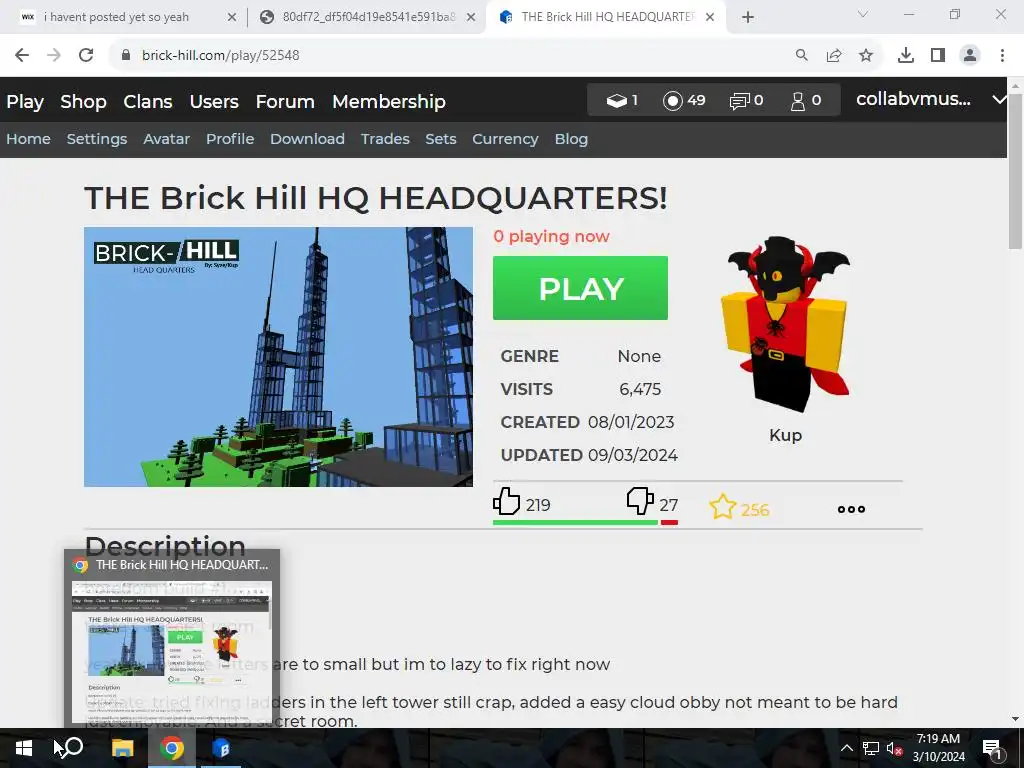Click the green PLAY button
1024x768 pixels.
pos(580,288)
